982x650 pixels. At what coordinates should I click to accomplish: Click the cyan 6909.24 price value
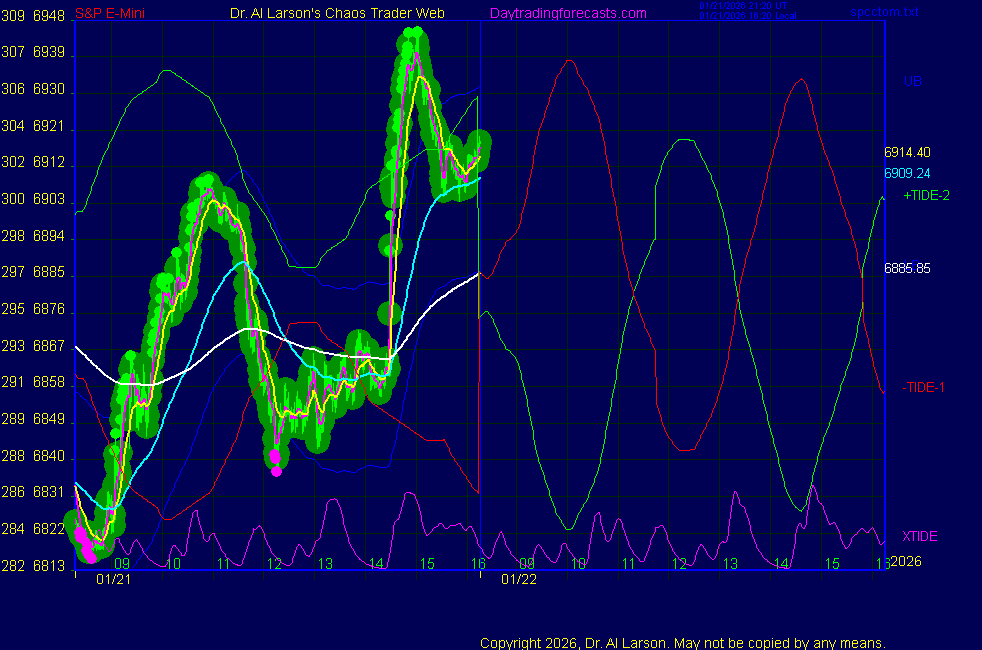coord(907,172)
